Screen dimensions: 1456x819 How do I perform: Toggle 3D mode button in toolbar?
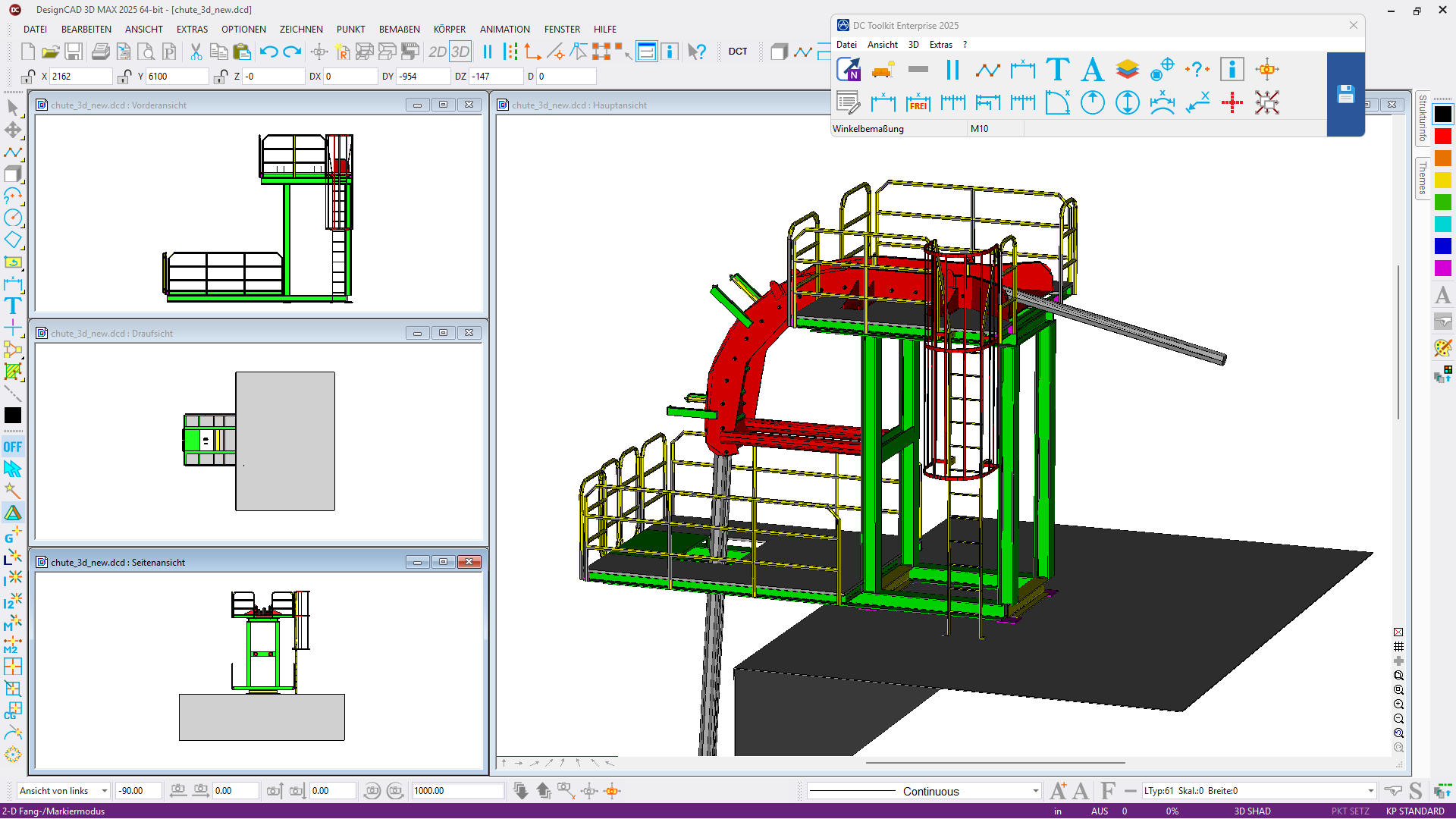(460, 52)
